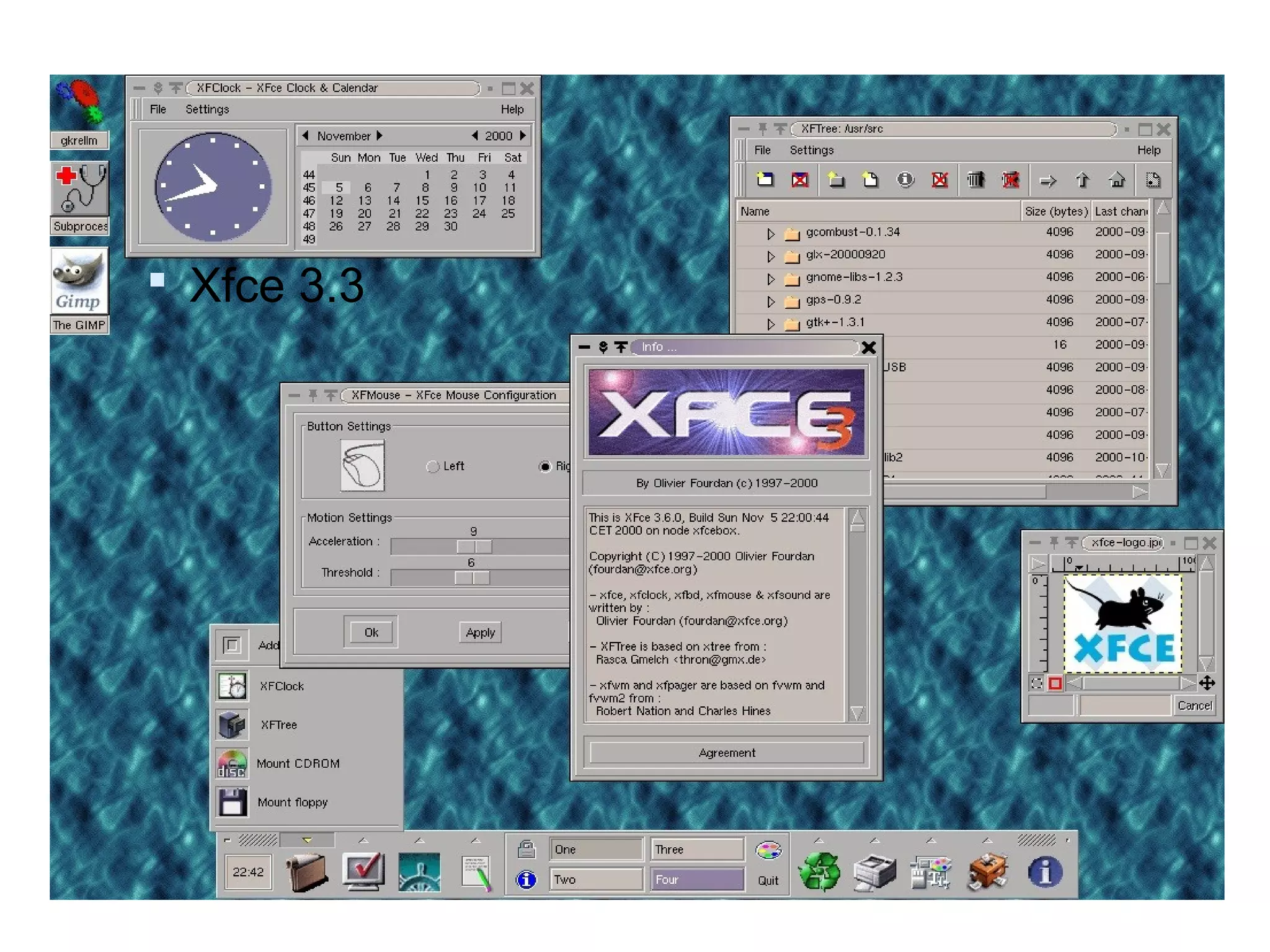Click the padlock screen lock icon
1270x952 pixels.
[526, 849]
